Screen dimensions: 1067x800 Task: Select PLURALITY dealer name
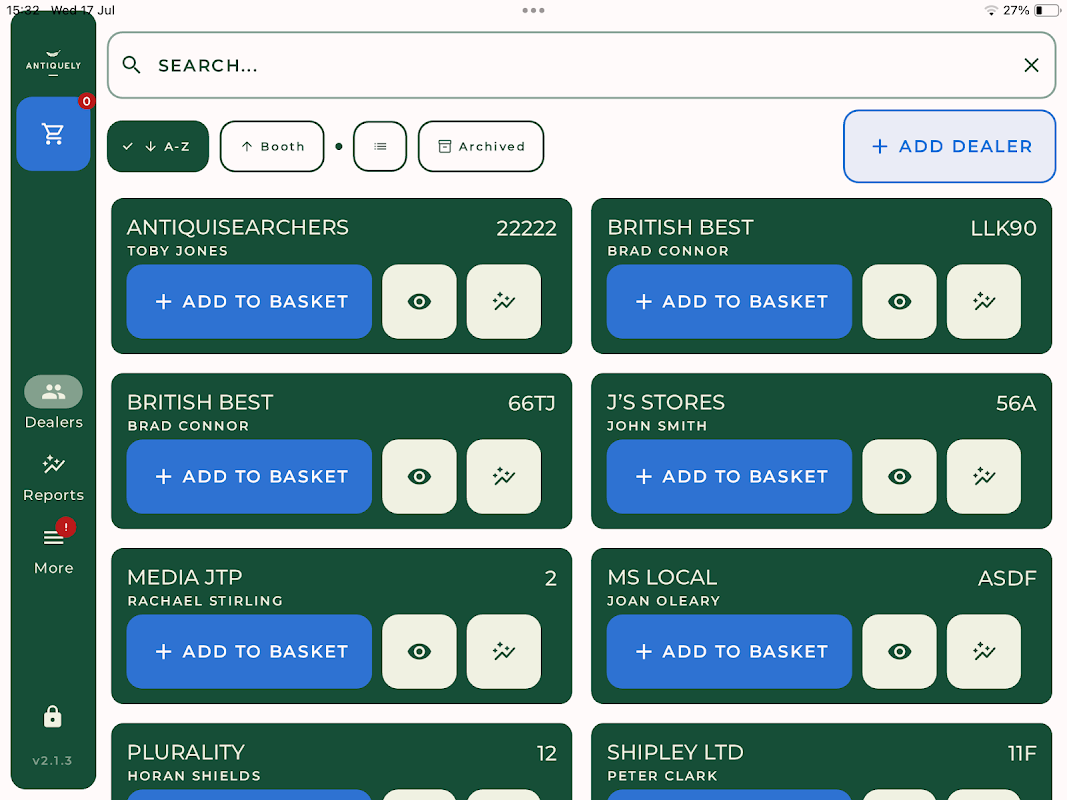point(186,752)
